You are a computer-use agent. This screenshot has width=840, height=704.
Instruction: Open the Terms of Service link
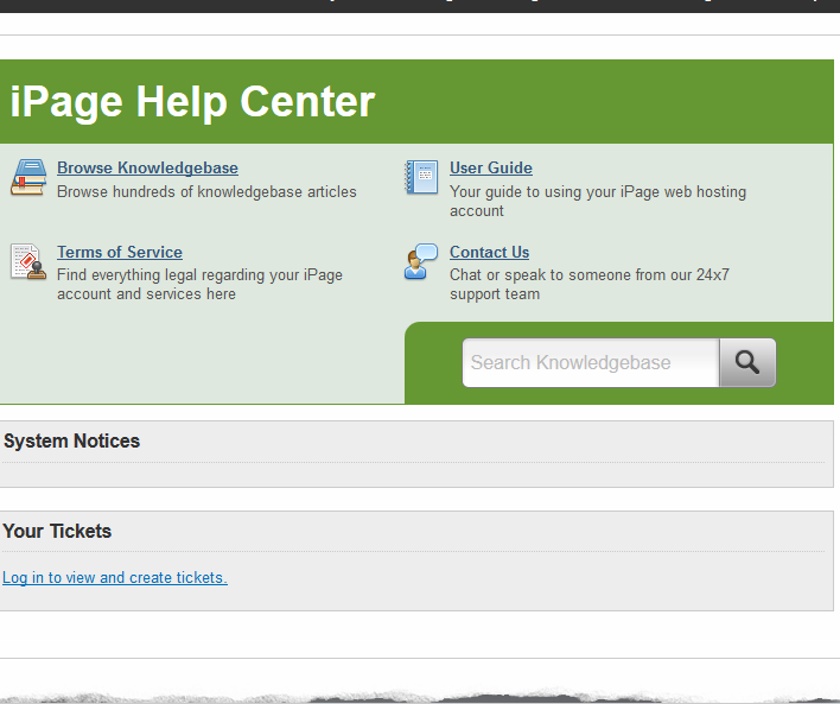[x=119, y=252]
